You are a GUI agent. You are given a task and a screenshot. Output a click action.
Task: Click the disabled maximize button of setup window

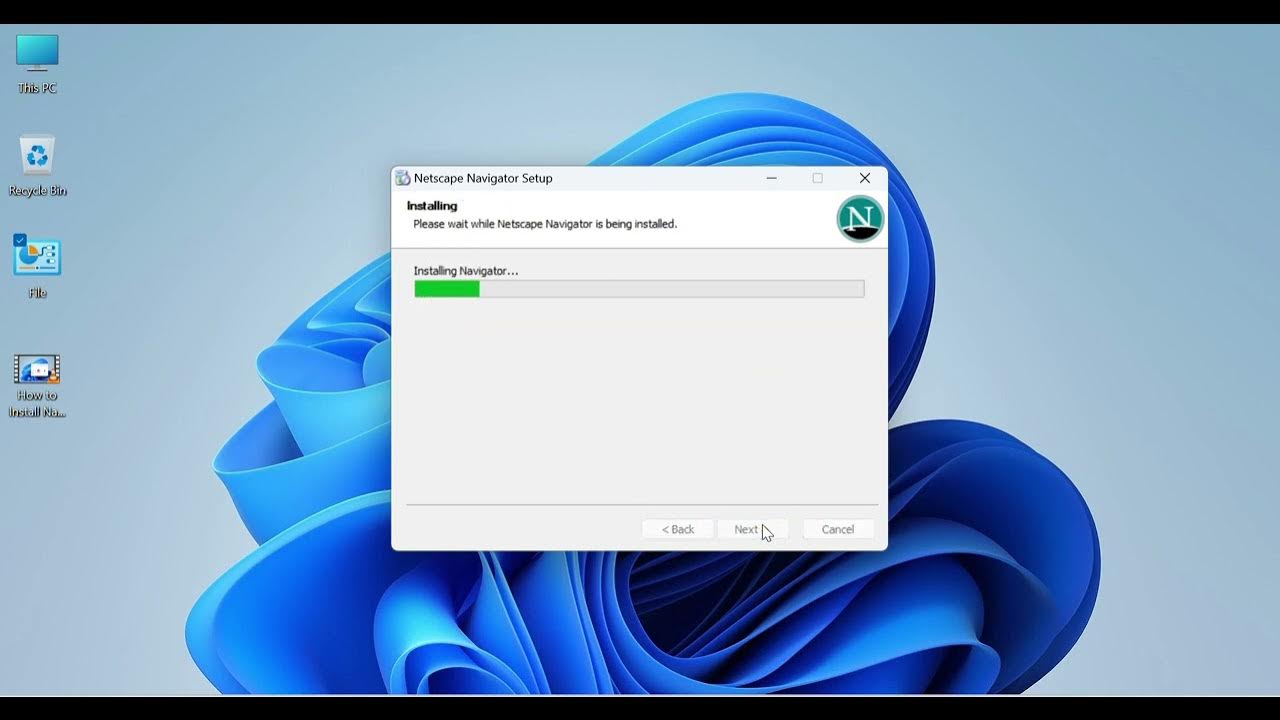click(x=817, y=178)
